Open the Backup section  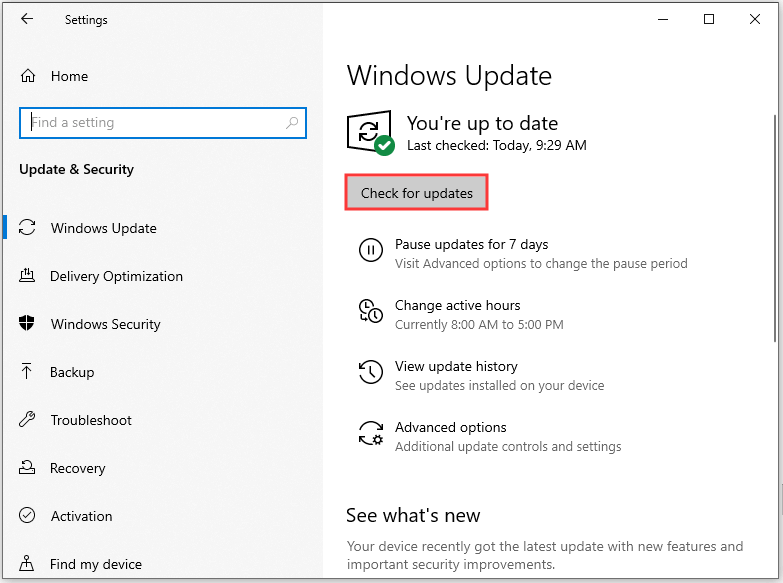(x=72, y=372)
